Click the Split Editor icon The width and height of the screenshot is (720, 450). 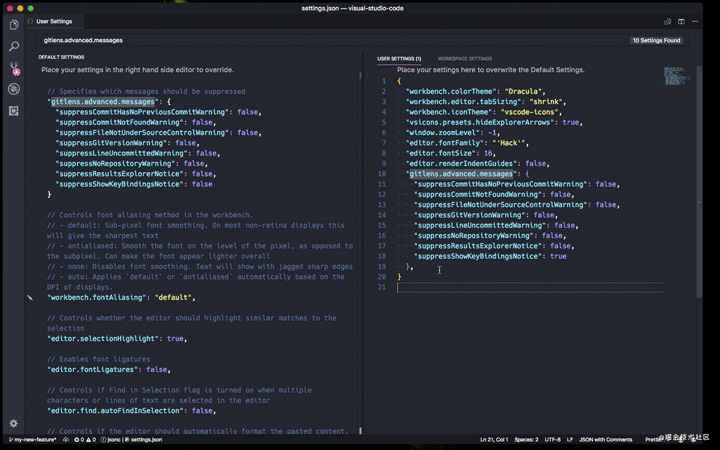click(681, 22)
